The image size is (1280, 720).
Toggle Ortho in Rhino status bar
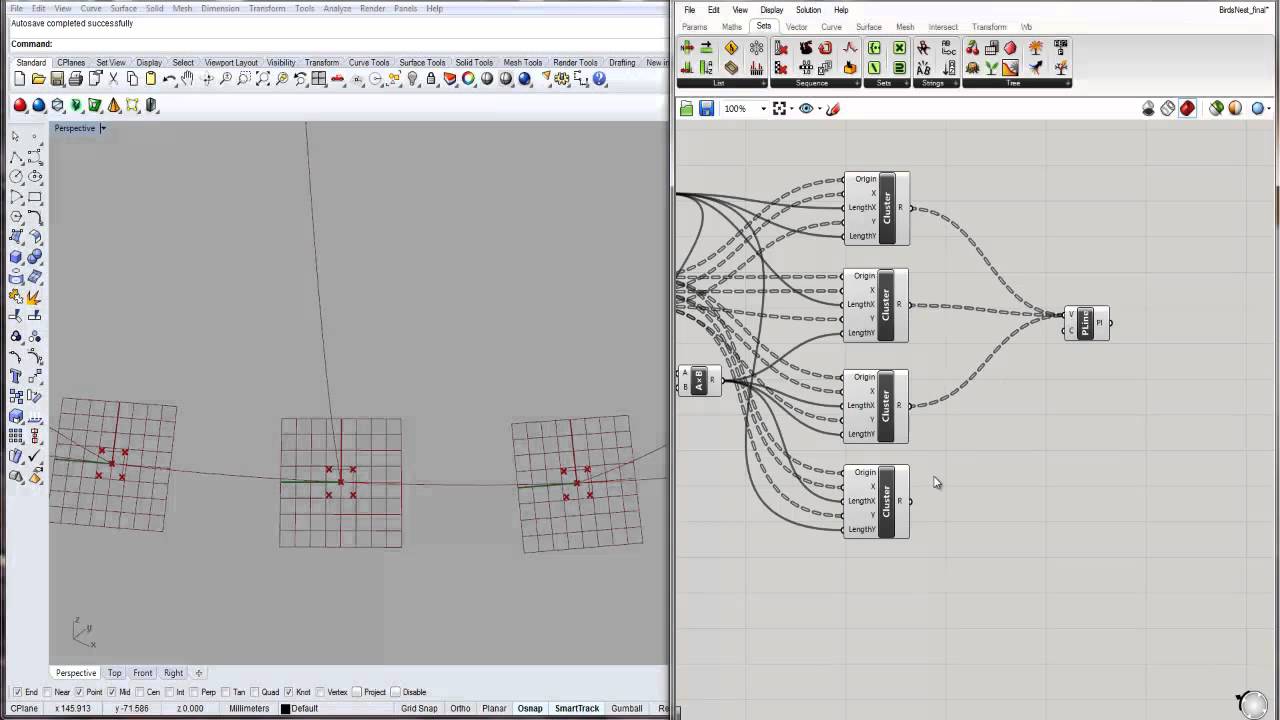point(460,708)
